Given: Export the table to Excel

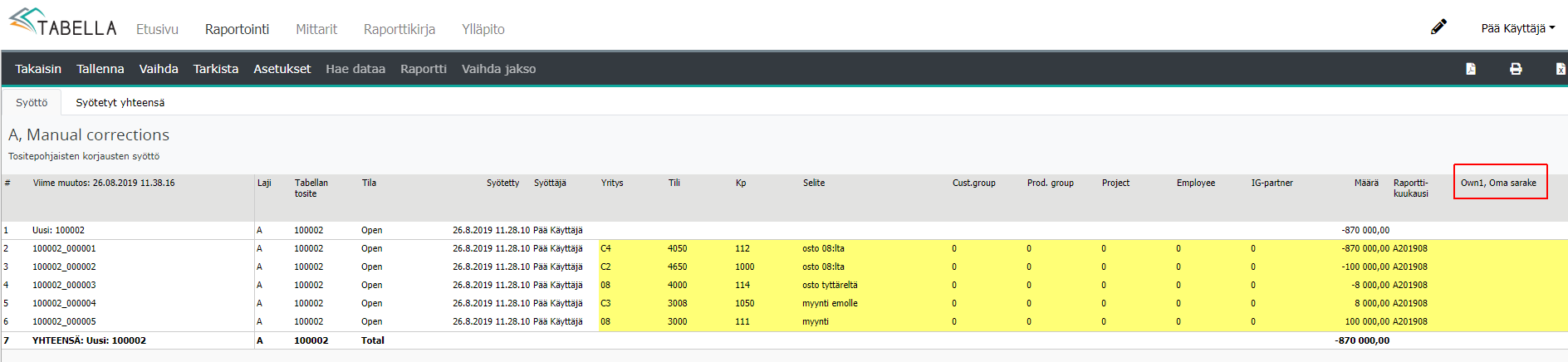Looking at the screenshot, I should (1561, 69).
